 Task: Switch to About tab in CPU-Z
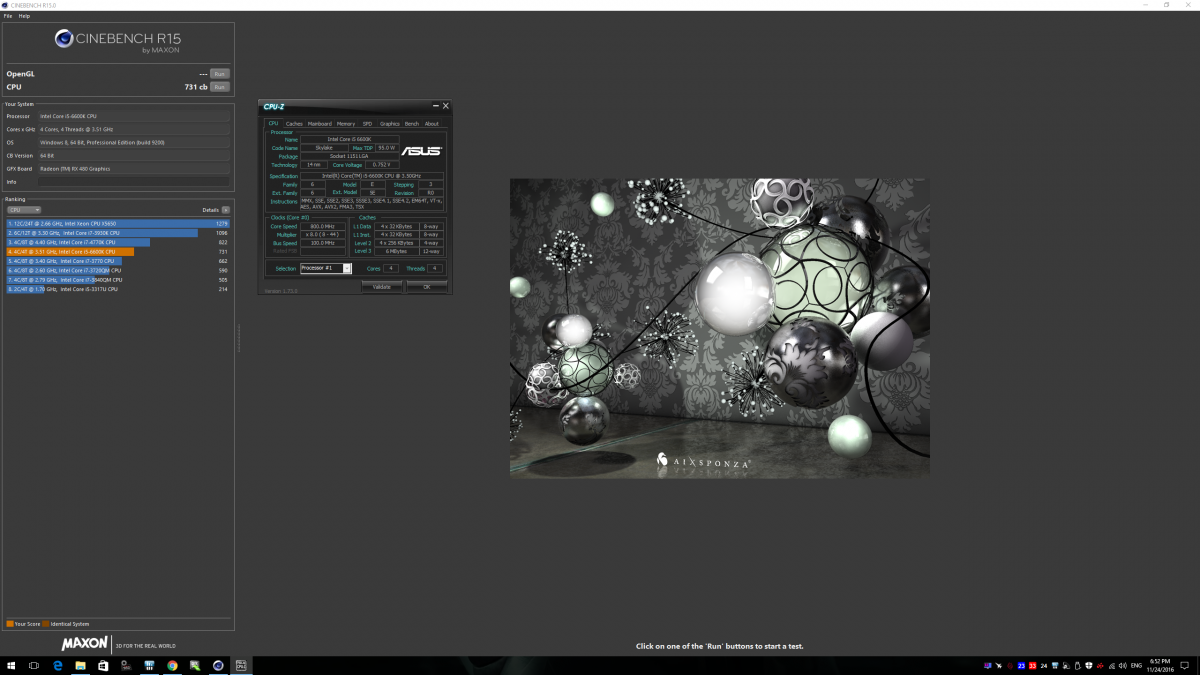[432, 124]
